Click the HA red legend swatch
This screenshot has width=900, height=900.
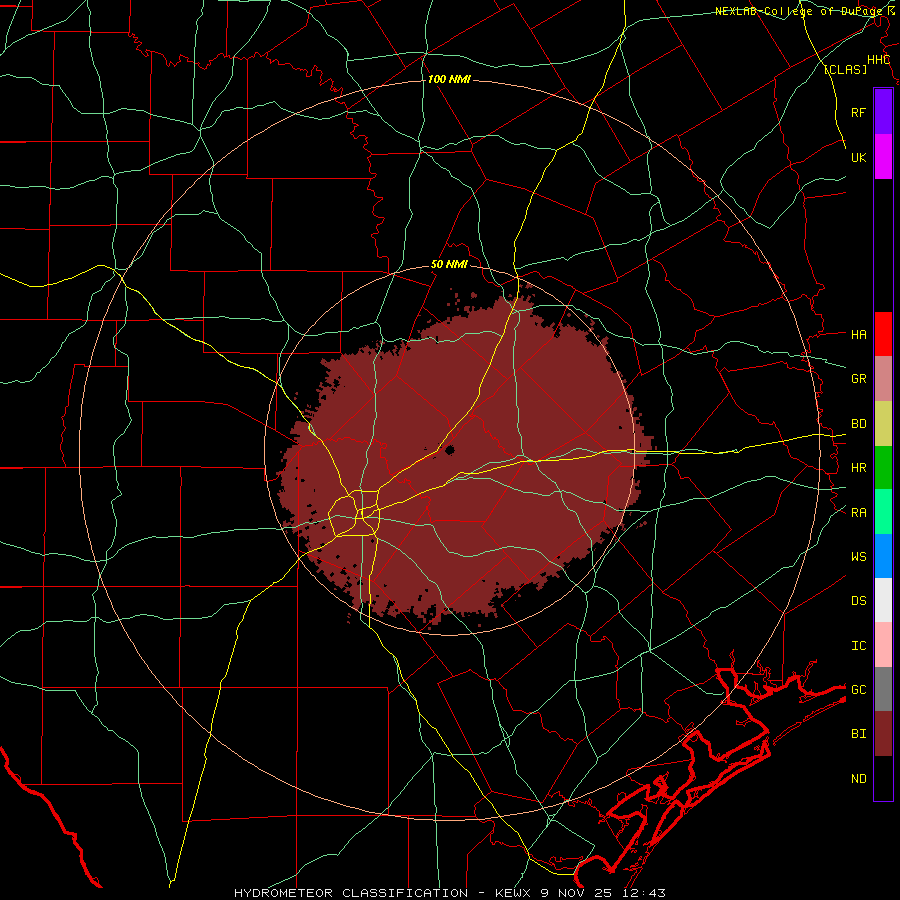pyautogui.click(x=883, y=334)
